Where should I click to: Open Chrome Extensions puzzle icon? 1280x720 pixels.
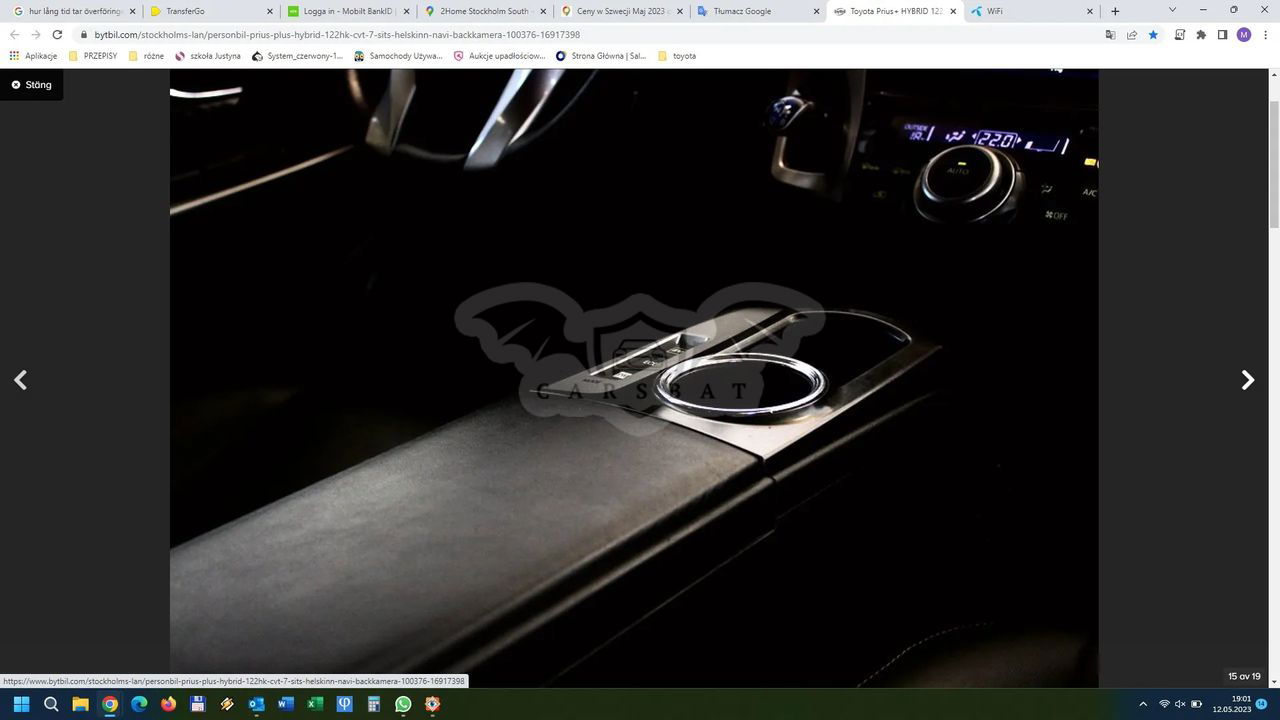[1201, 34]
